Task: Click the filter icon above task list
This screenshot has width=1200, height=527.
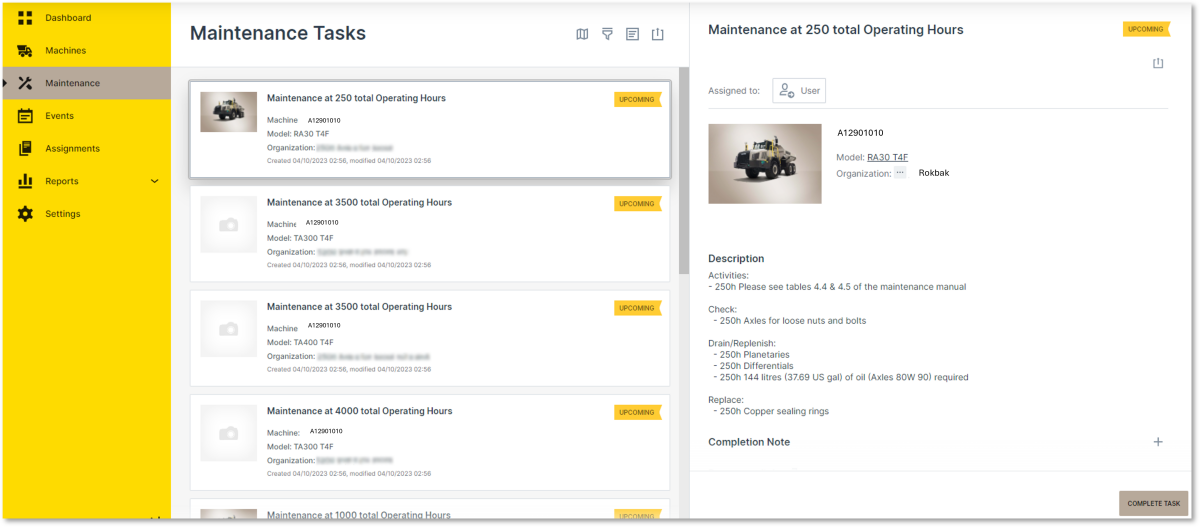Action: (x=607, y=34)
